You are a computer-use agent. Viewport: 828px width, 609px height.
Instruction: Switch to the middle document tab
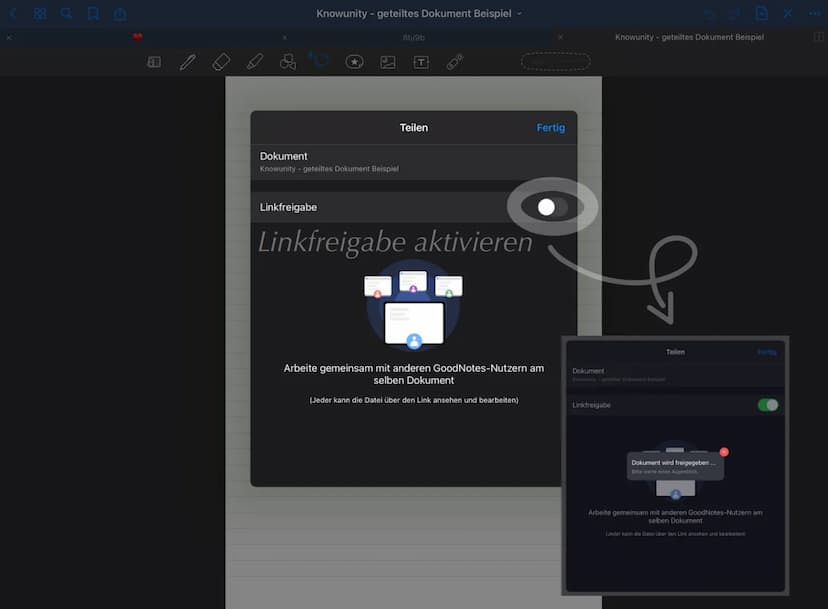coord(413,38)
